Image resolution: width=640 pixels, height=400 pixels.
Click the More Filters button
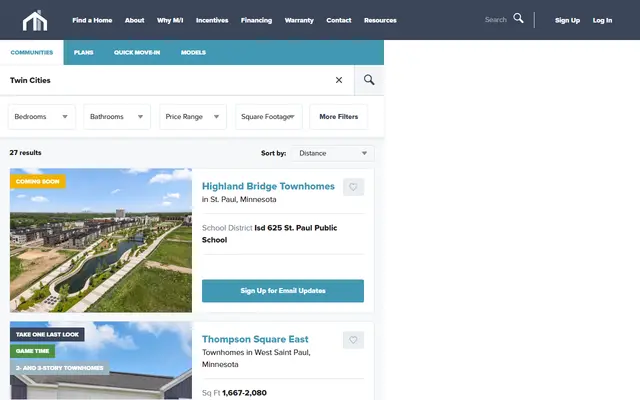[339, 117]
